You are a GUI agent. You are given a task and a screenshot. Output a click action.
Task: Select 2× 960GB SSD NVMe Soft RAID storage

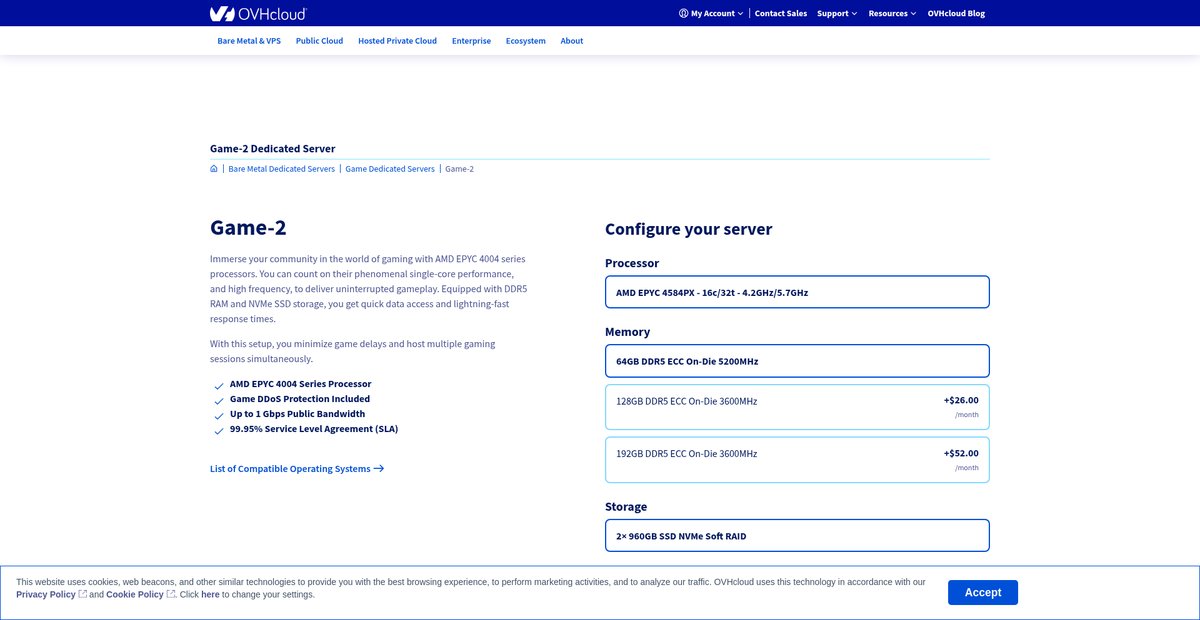[x=797, y=536]
